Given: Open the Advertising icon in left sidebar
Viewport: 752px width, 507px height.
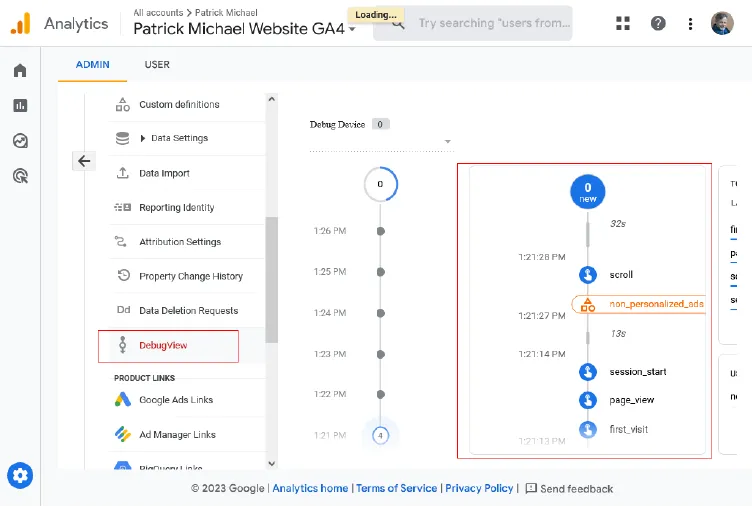Looking at the screenshot, I should click(x=20, y=176).
